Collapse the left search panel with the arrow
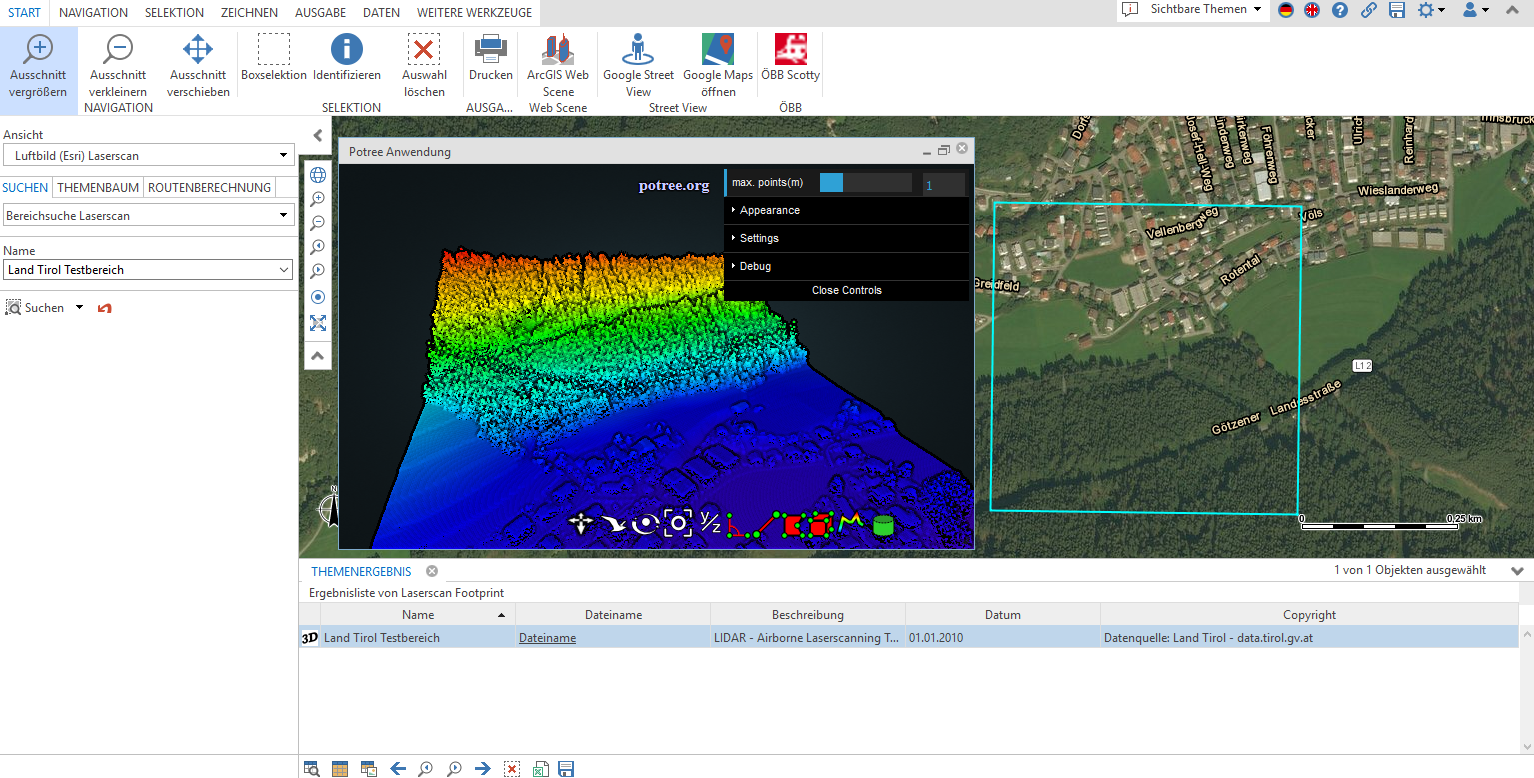 318,135
